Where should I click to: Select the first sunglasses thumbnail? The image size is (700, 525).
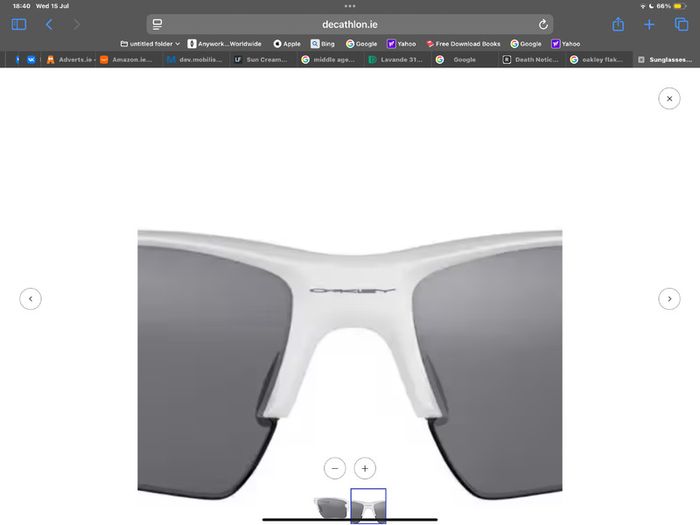(x=331, y=507)
